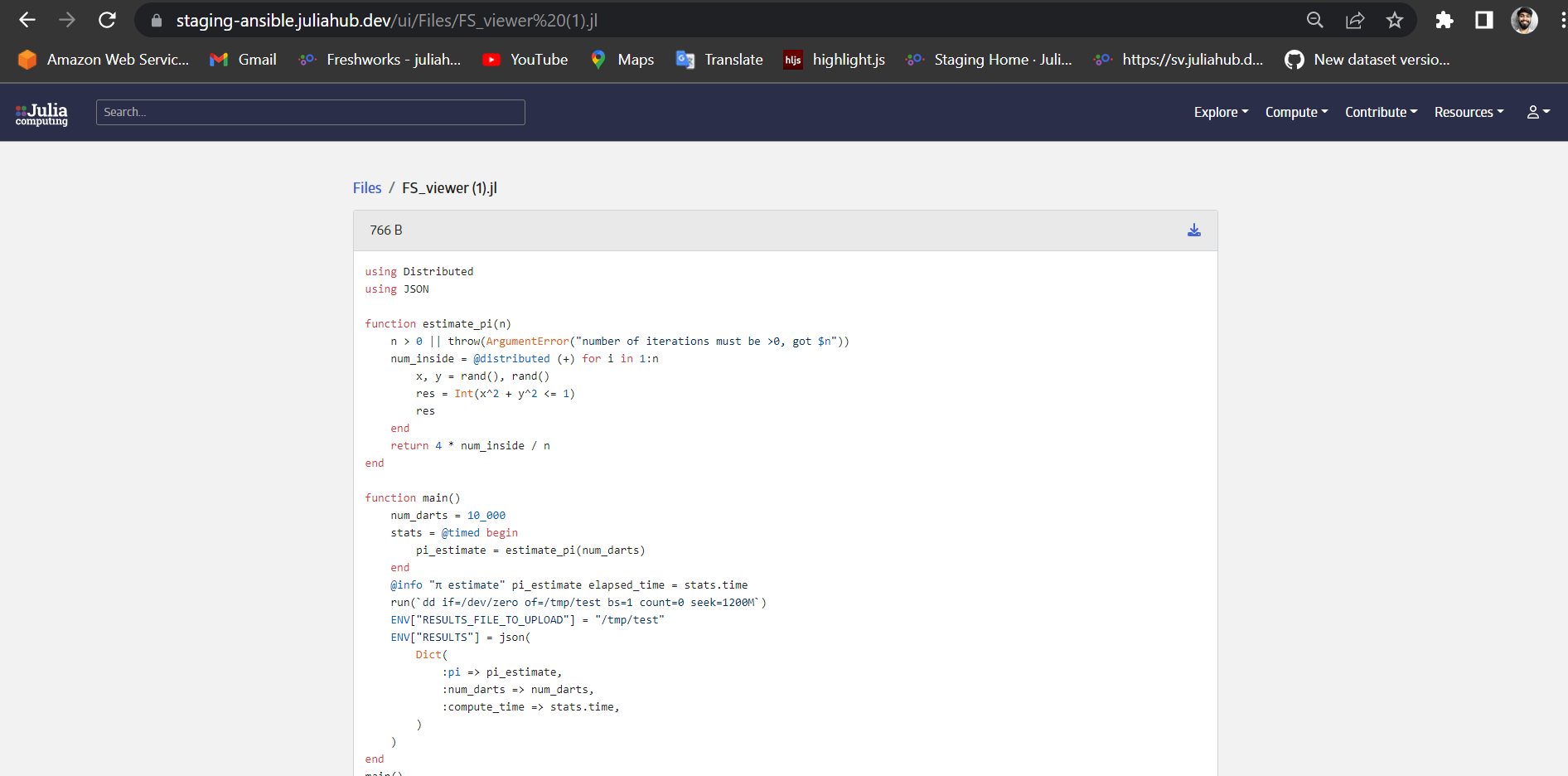Toggle the browser side panel icon
The width and height of the screenshot is (1568, 776).
1484,20
